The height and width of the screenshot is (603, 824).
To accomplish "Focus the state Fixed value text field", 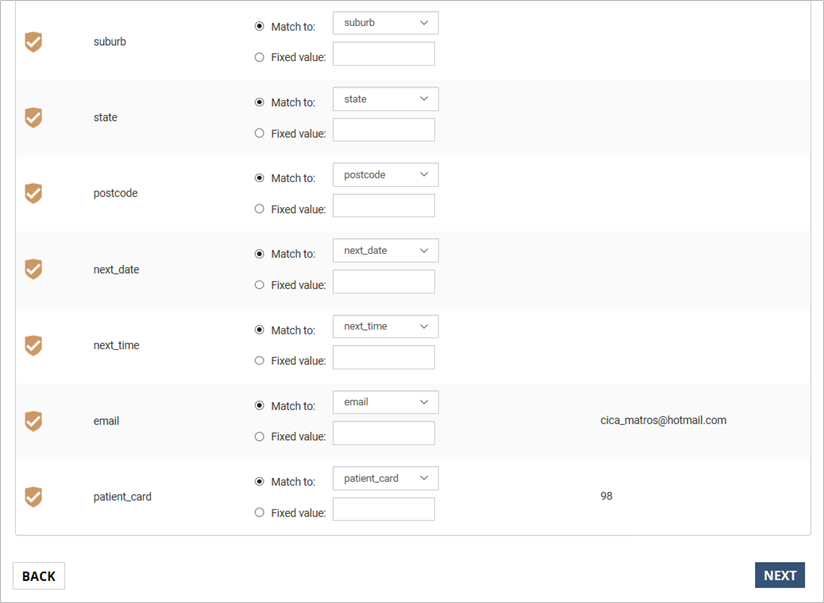I will [384, 130].
